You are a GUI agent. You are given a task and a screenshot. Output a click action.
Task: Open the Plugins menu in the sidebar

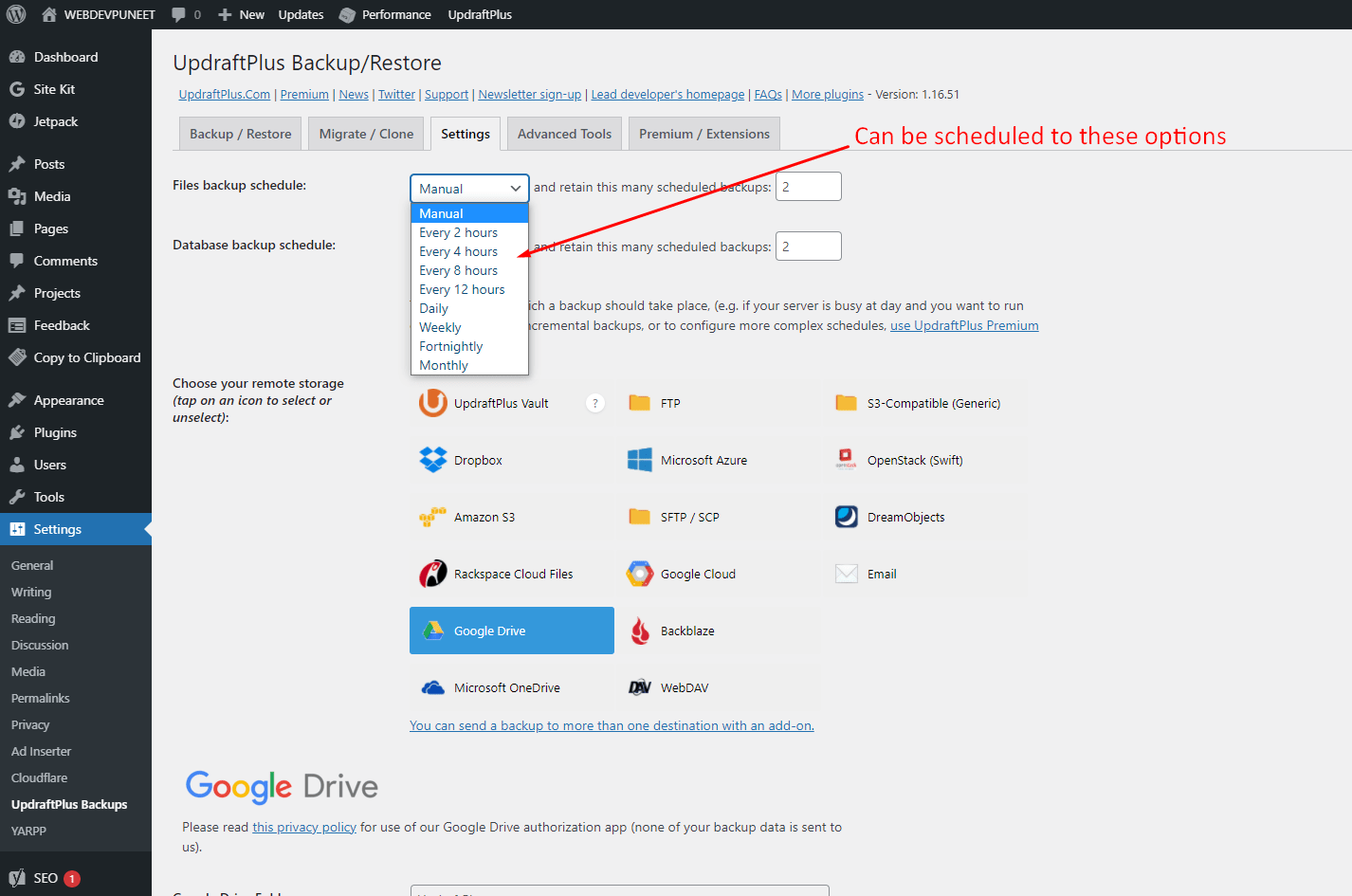click(x=76, y=432)
